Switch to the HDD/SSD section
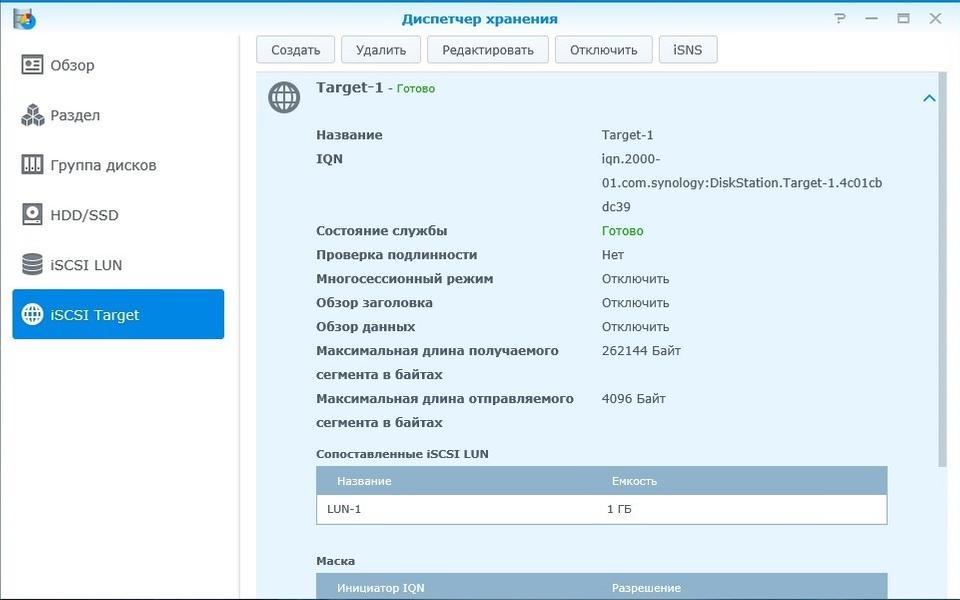 [84, 215]
